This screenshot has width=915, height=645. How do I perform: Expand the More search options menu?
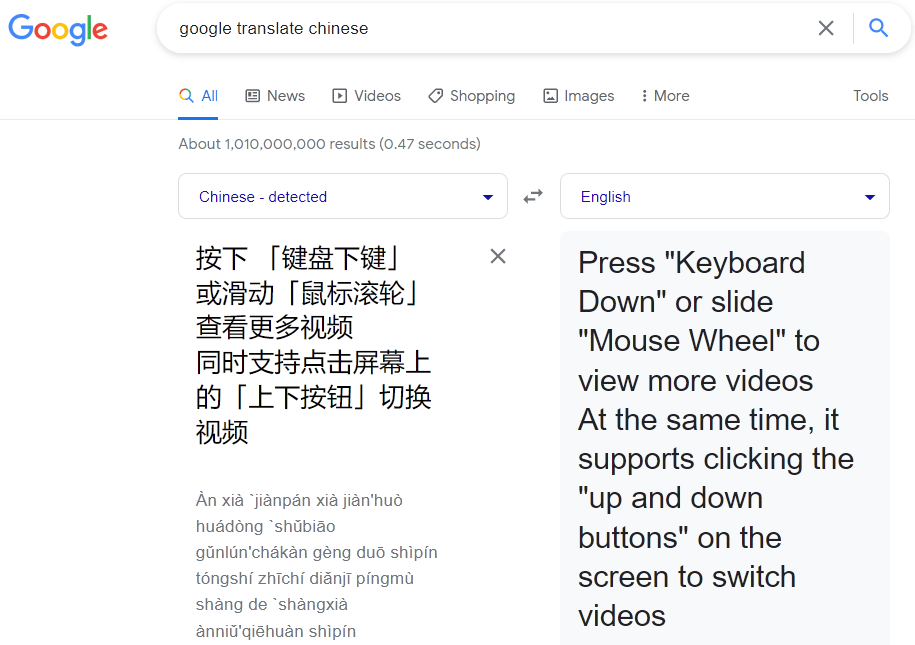[664, 95]
